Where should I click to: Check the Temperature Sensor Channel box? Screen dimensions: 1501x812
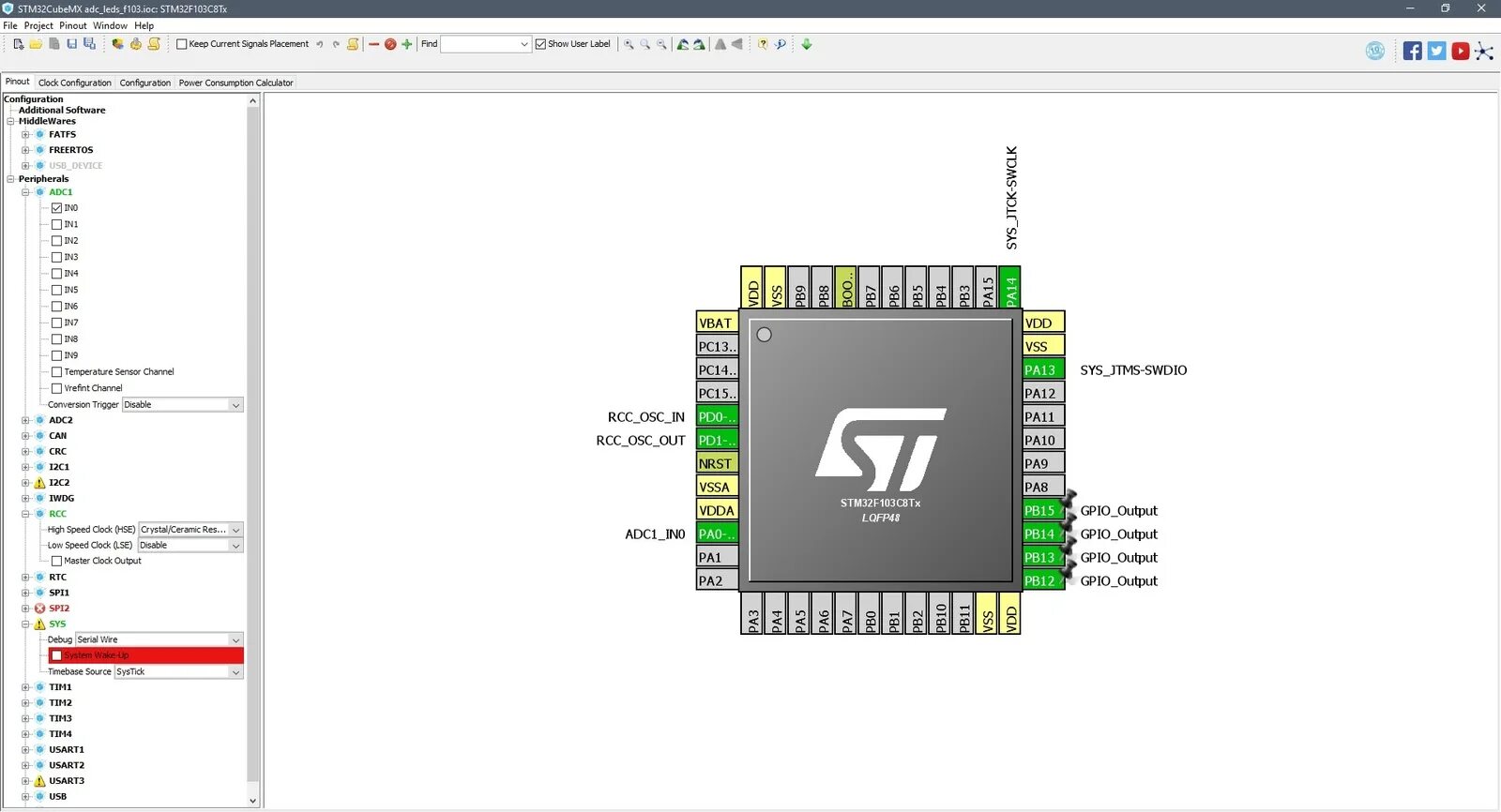click(x=56, y=372)
